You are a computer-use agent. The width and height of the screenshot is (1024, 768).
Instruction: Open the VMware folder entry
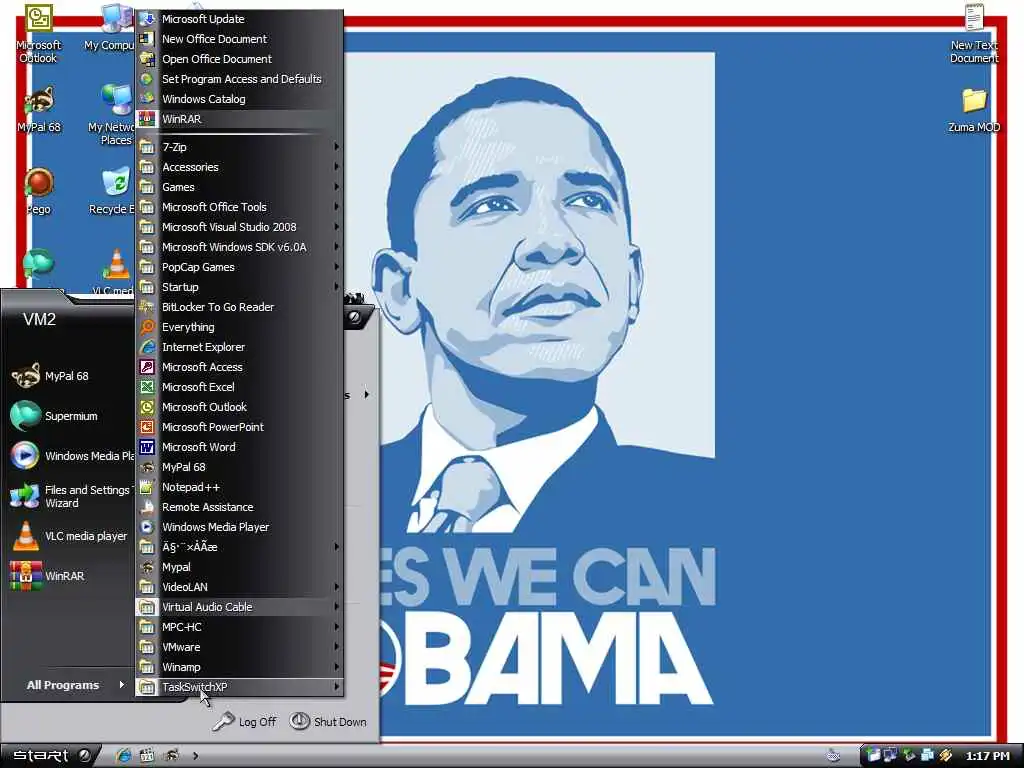239,647
